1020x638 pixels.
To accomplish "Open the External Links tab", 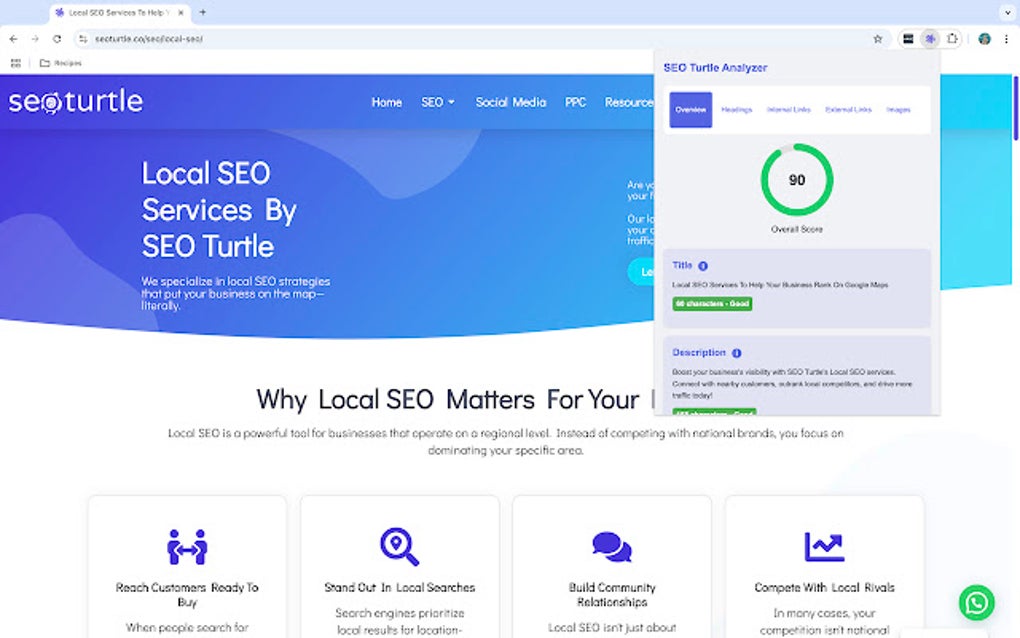I will click(848, 110).
